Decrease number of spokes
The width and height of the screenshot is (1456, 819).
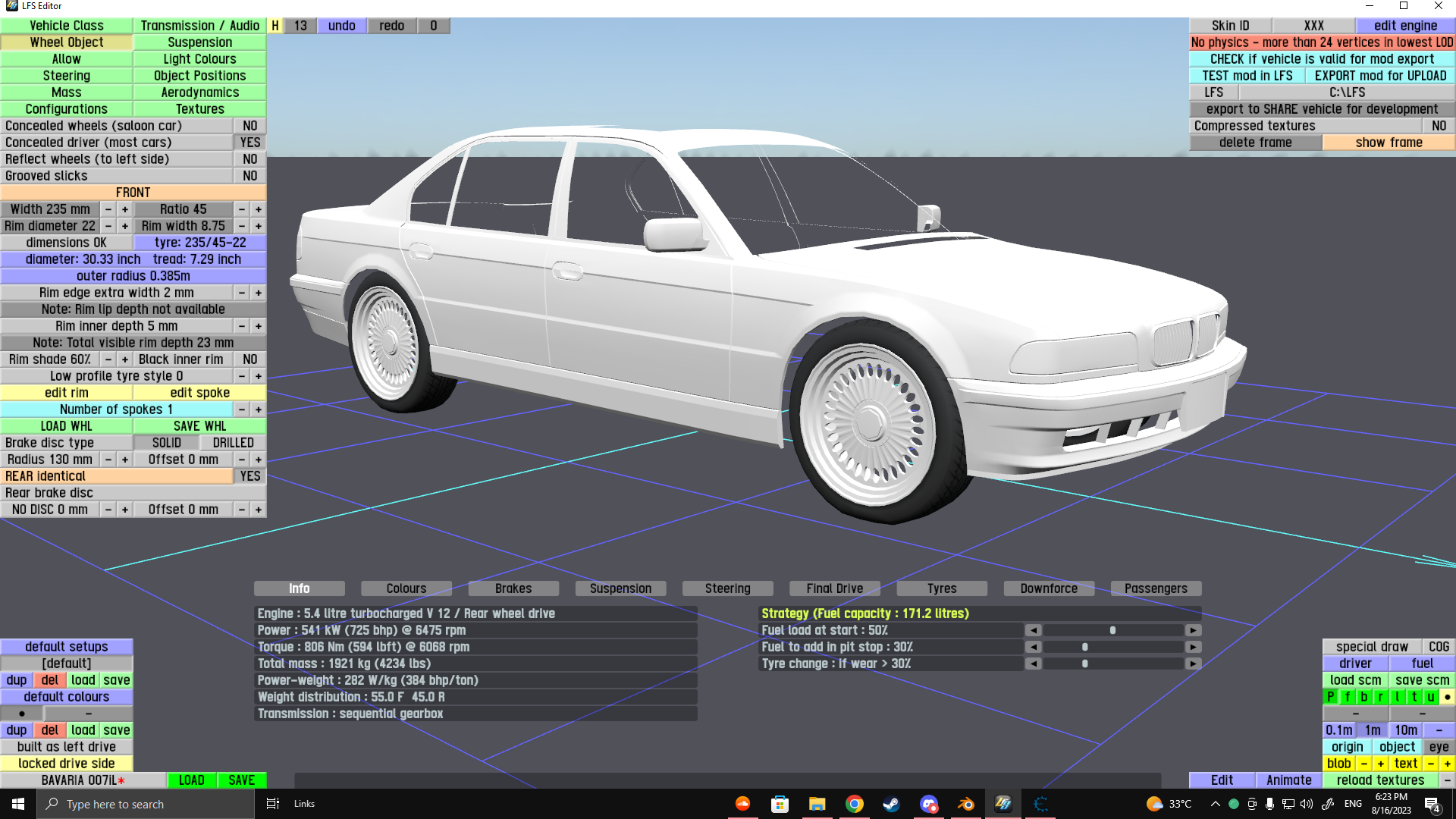click(x=242, y=409)
